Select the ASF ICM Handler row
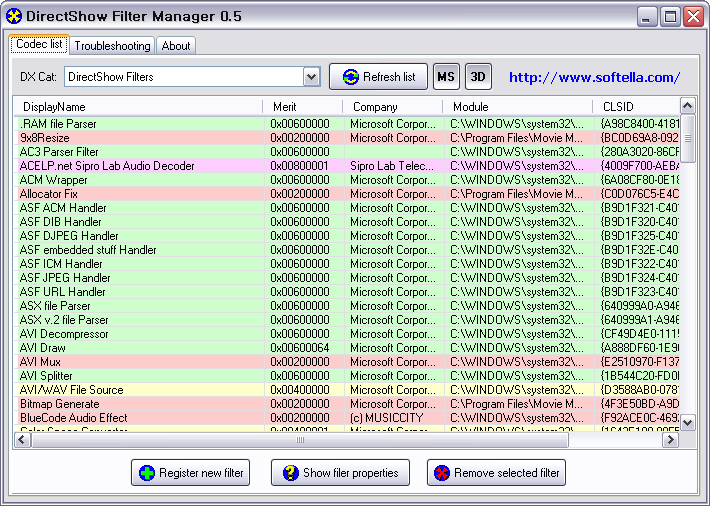The image size is (710, 506). pyautogui.click(x=347, y=264)
